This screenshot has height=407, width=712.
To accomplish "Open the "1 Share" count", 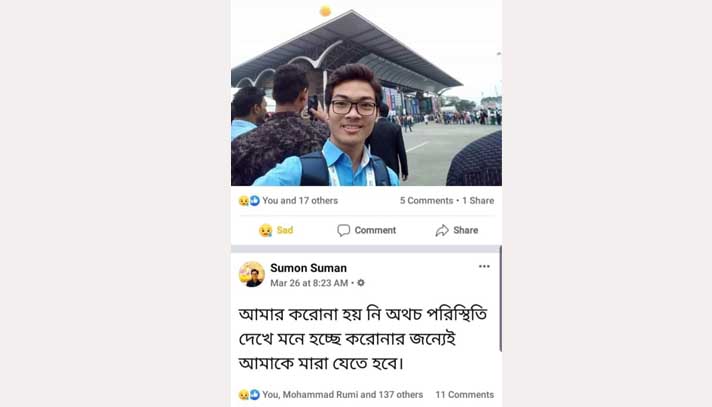I will (x=478, y=200).
